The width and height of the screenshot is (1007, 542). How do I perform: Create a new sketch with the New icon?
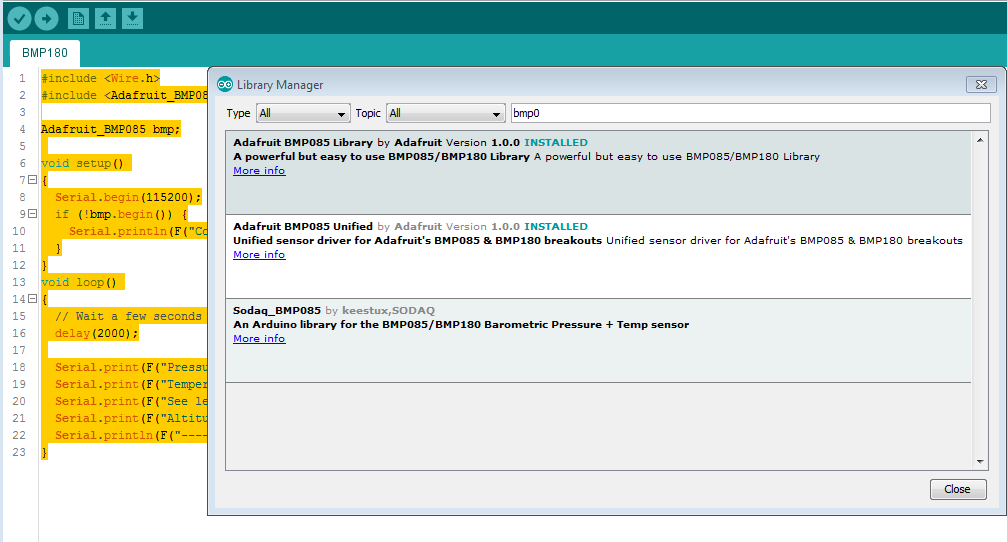pos(78,19)
